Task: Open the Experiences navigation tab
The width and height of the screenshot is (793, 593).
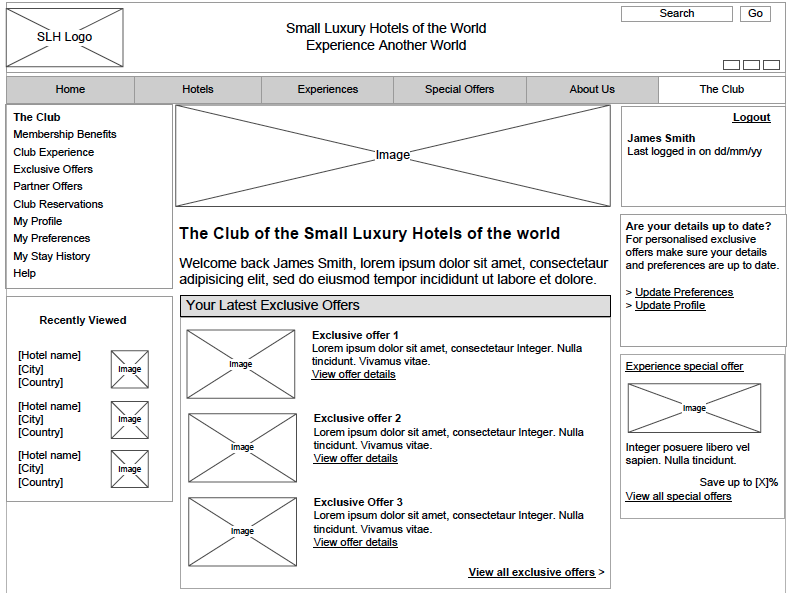Action: coord(328,89)
